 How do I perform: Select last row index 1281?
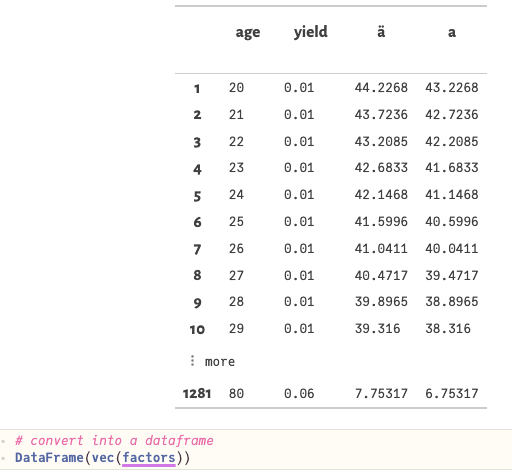pyautogui.click(x=197, y=394)
